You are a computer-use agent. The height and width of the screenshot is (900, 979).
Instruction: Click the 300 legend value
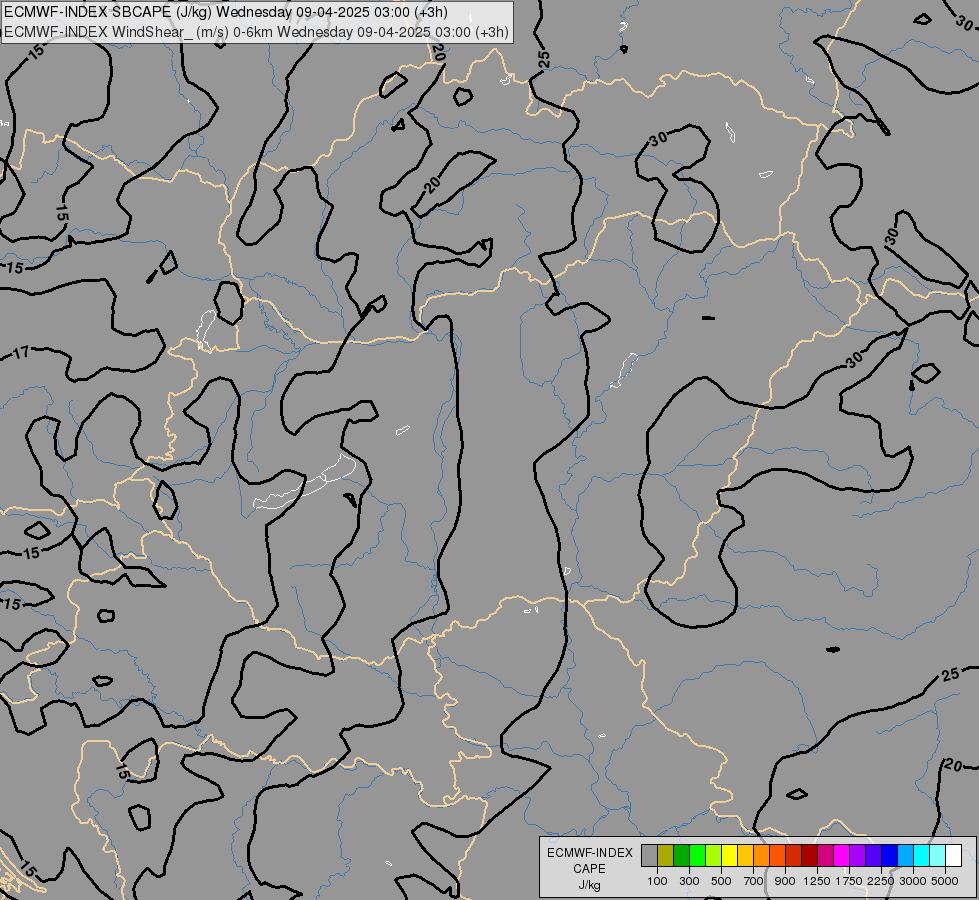coord(689,881)
